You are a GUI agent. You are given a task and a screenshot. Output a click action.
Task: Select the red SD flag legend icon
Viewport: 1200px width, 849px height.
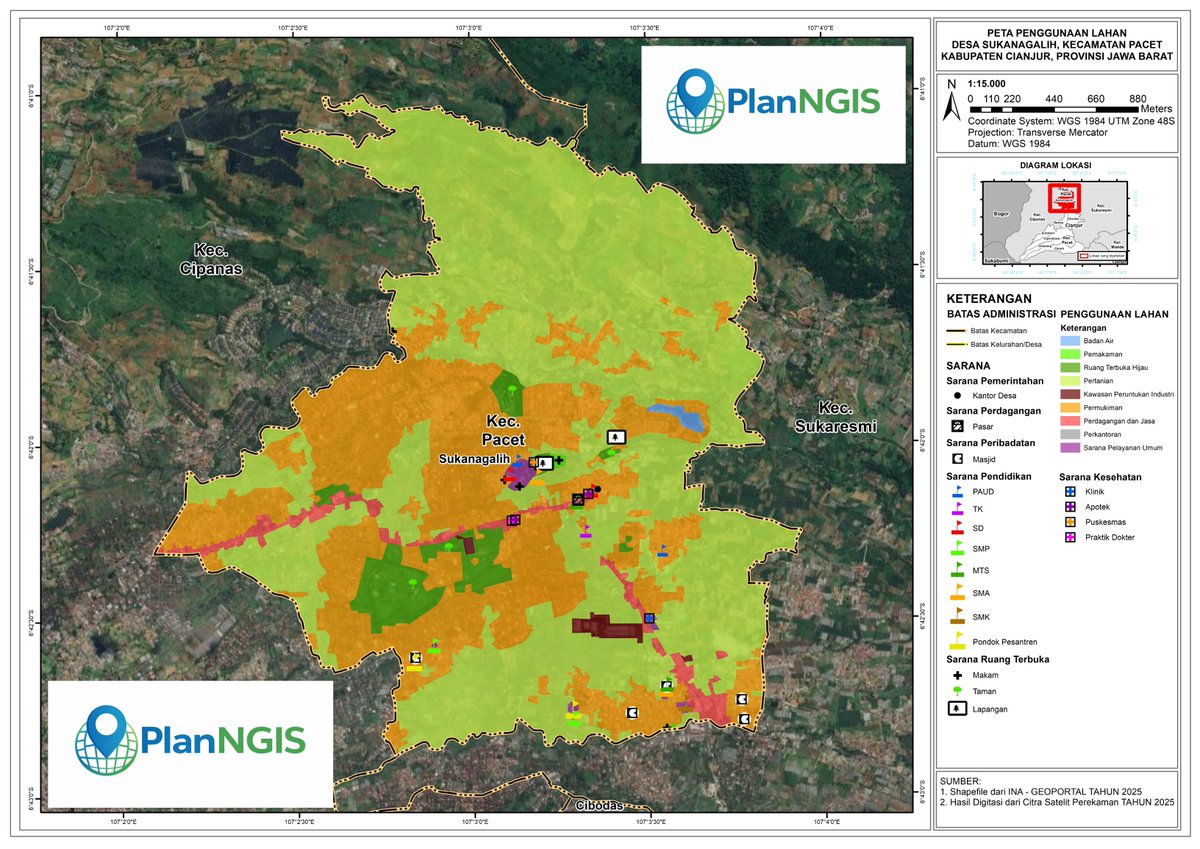(x=955, y=527)
